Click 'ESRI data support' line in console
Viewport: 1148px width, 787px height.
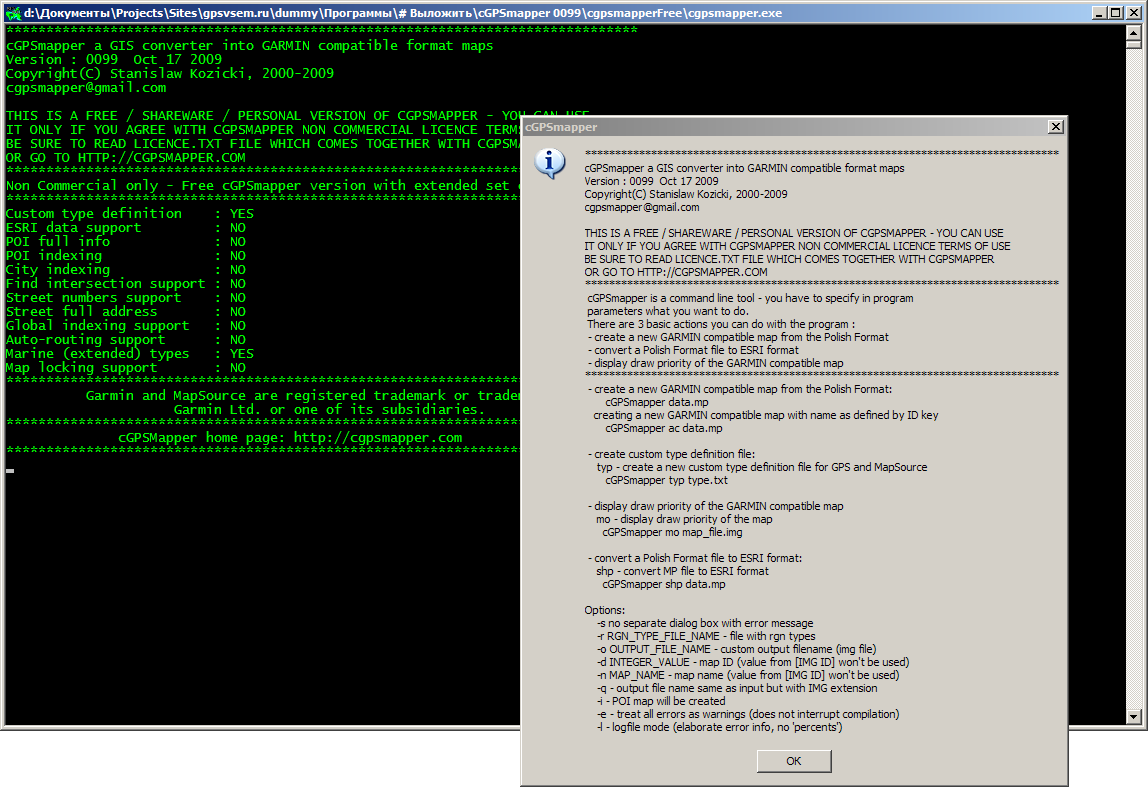(x=126, y=228)
